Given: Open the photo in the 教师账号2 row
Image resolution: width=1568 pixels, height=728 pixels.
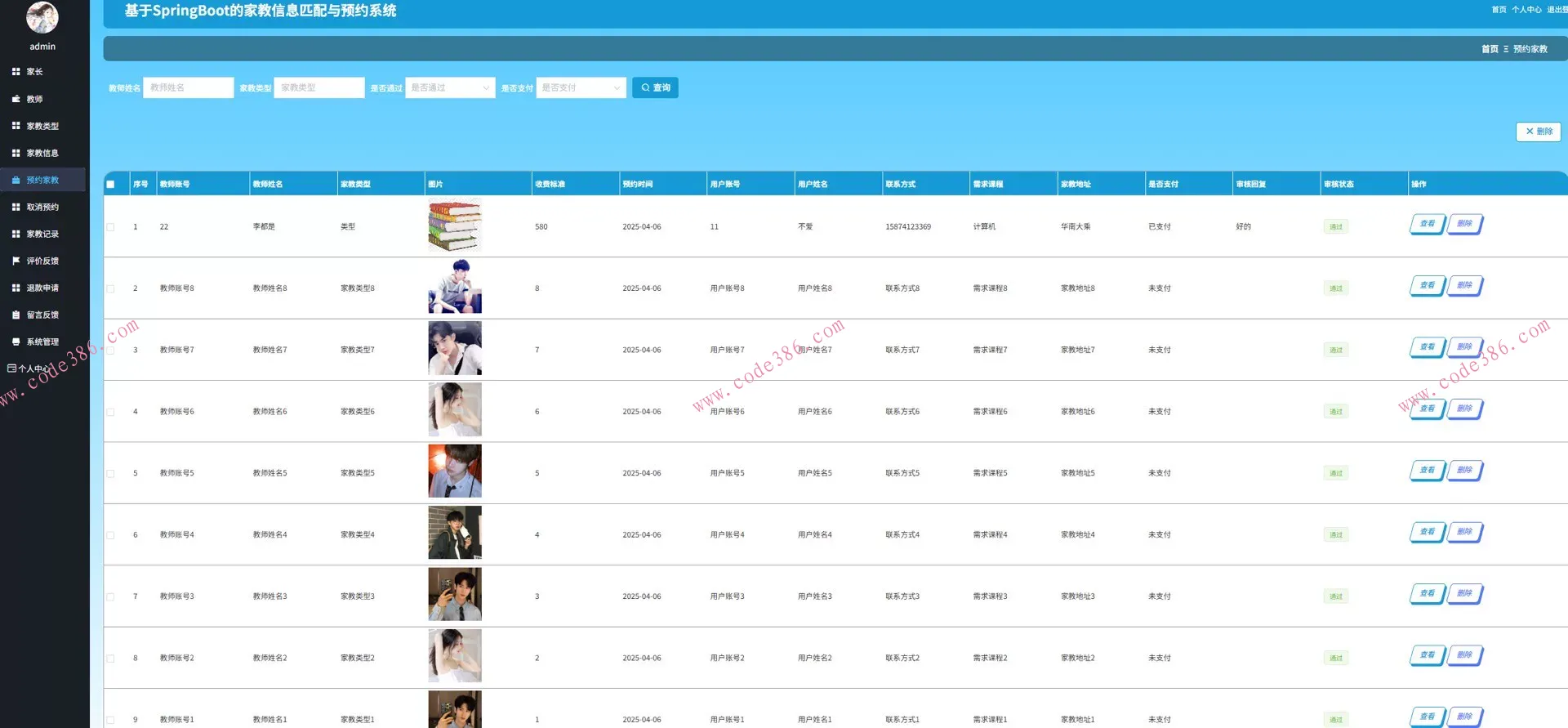Looking at the screenshot, I should point(455,656).
